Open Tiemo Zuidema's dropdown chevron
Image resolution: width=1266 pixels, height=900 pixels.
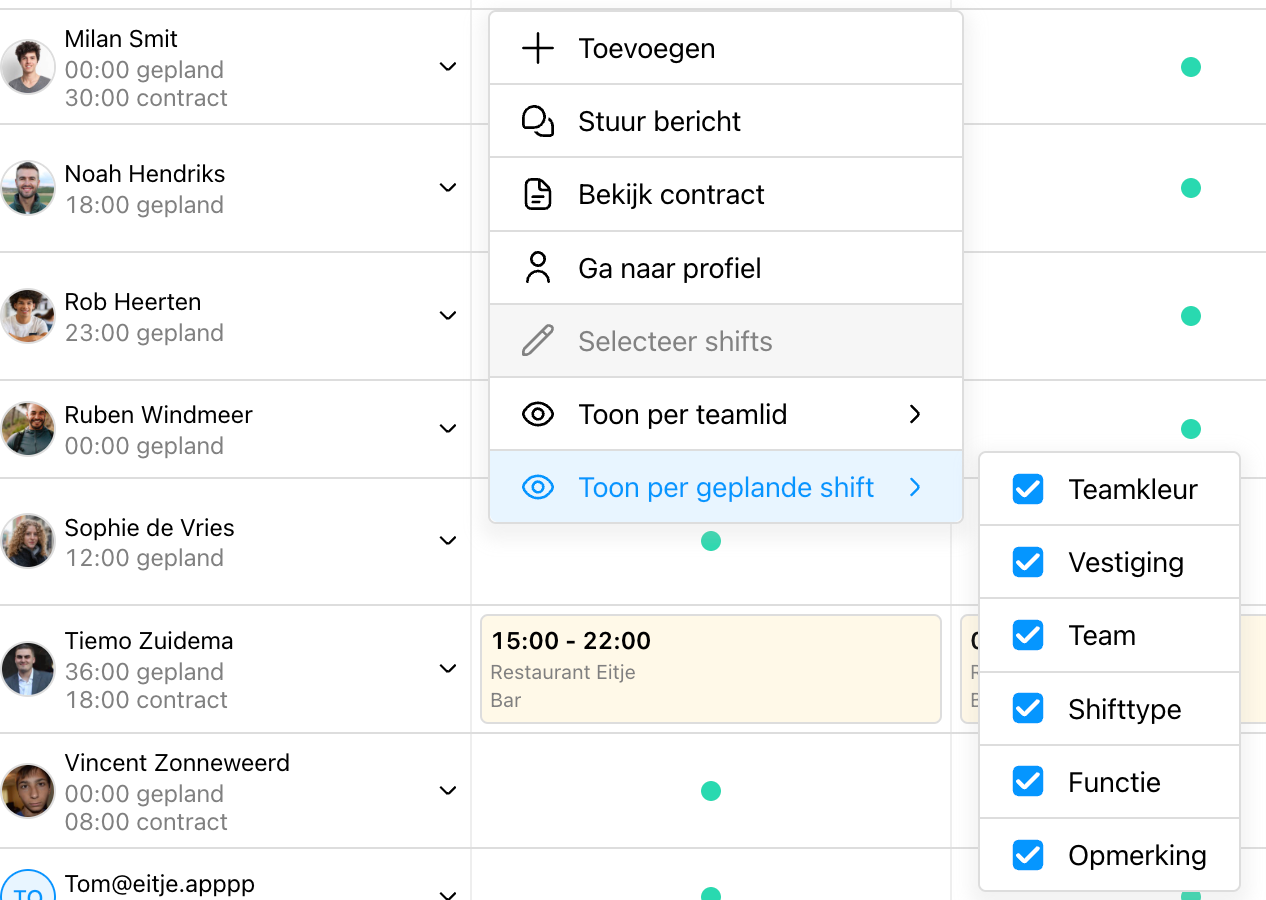[x=448, y=669]
